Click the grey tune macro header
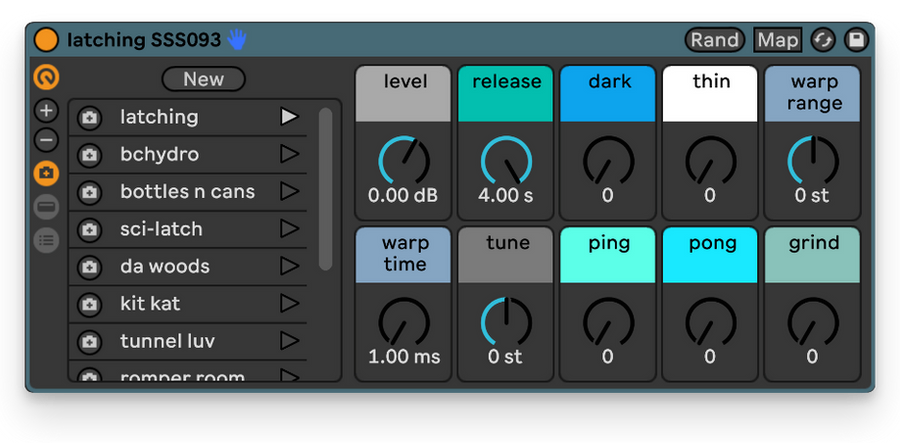Viewport: 900px width, 443px height. coord(506,255)
